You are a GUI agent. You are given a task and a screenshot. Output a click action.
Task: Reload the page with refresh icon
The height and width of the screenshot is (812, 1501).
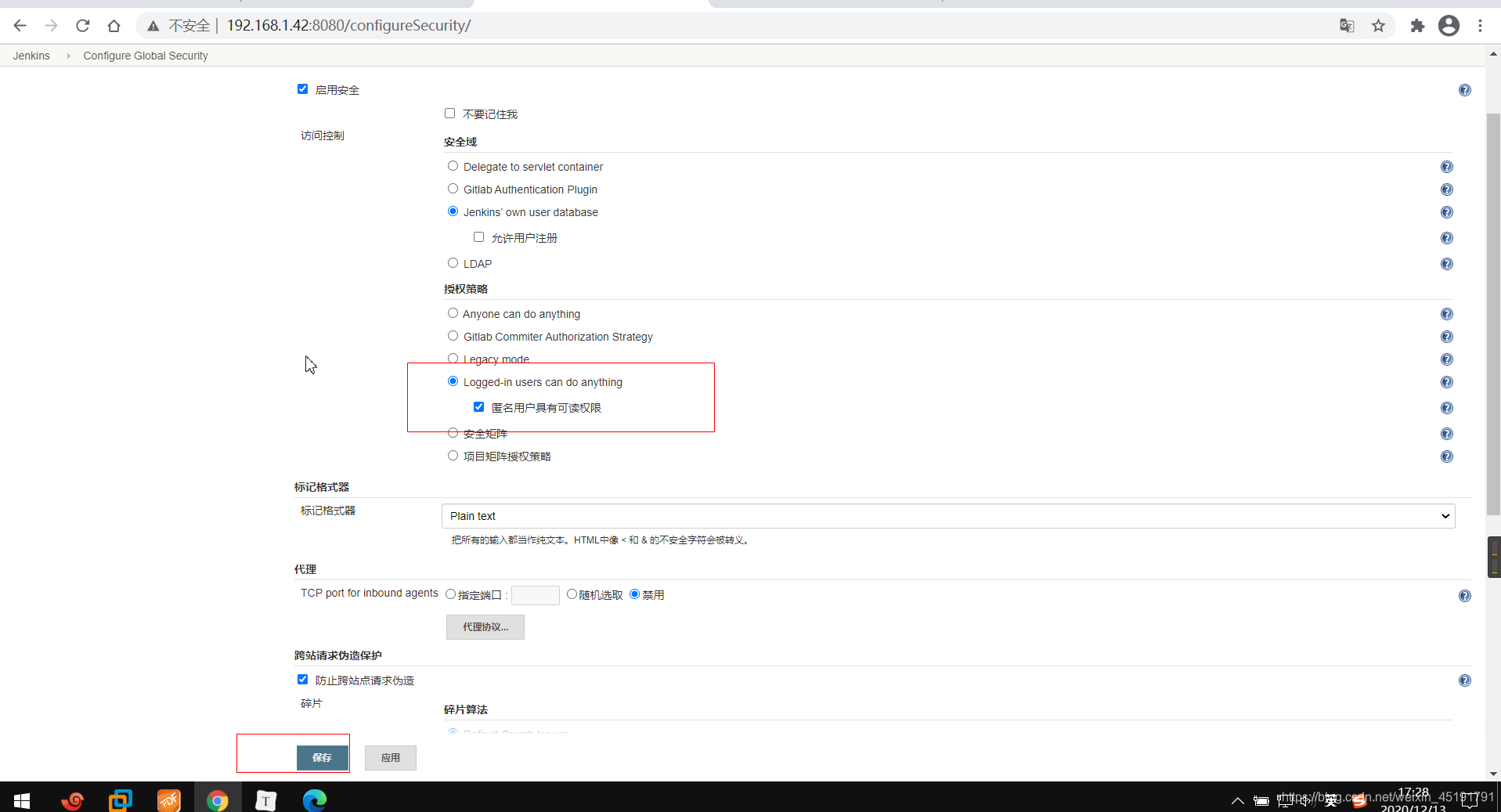tap(83, 26)
